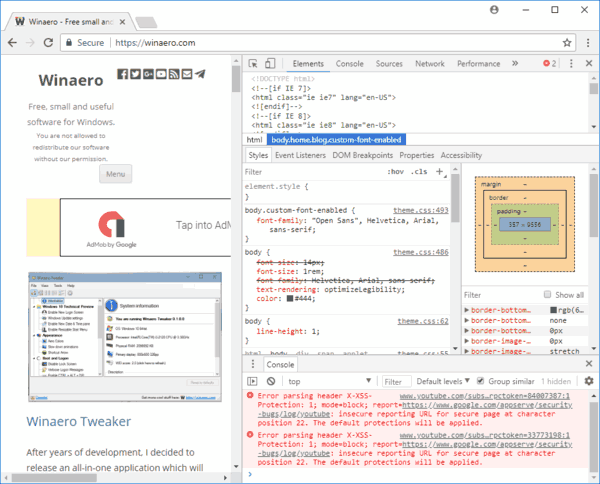The width and height of the screenshot is (600, 484).
Task: Open console settings gear
Action: [589, 381]
